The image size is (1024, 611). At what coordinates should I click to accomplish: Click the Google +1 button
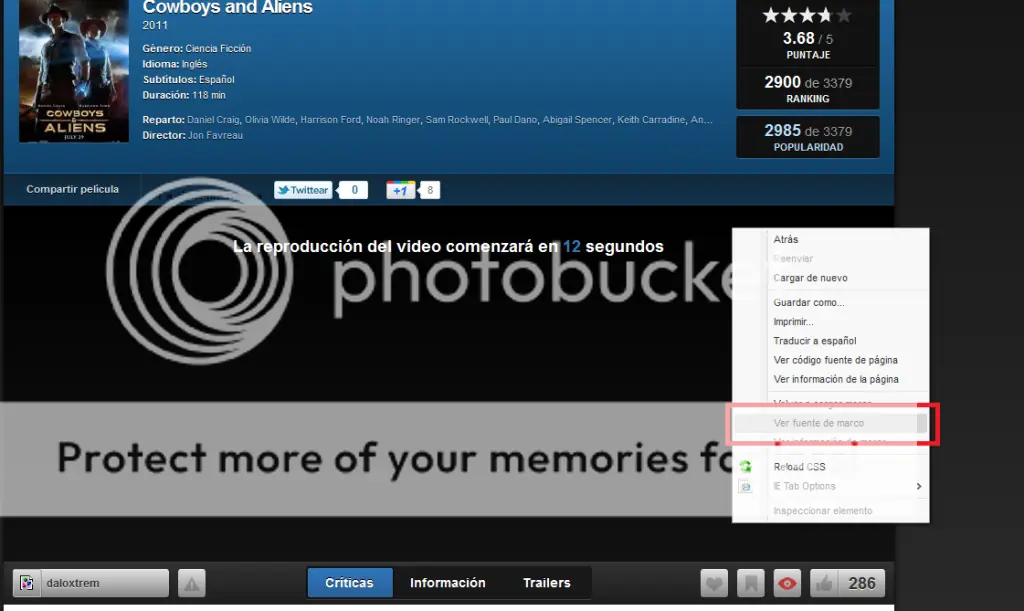(x=400, y=190)
